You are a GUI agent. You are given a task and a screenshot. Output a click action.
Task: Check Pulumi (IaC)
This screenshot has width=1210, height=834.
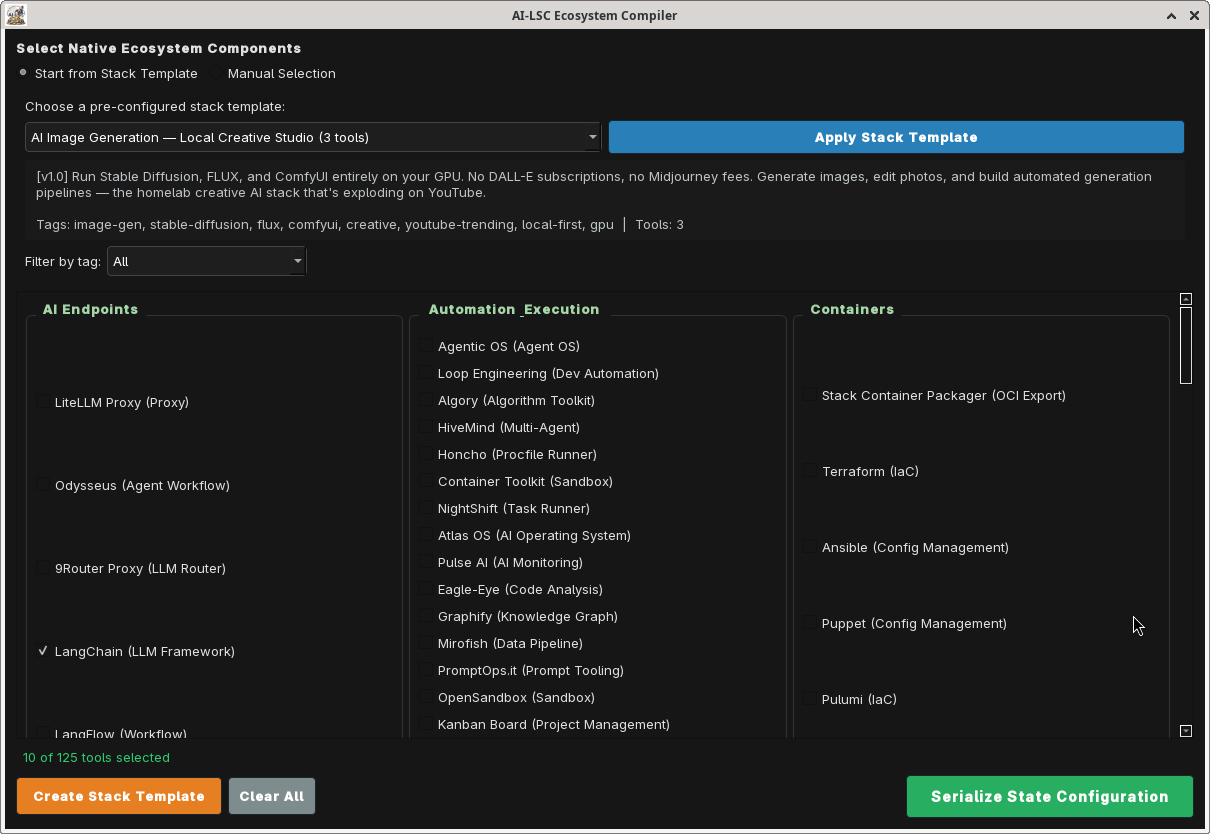pos(850,700)
